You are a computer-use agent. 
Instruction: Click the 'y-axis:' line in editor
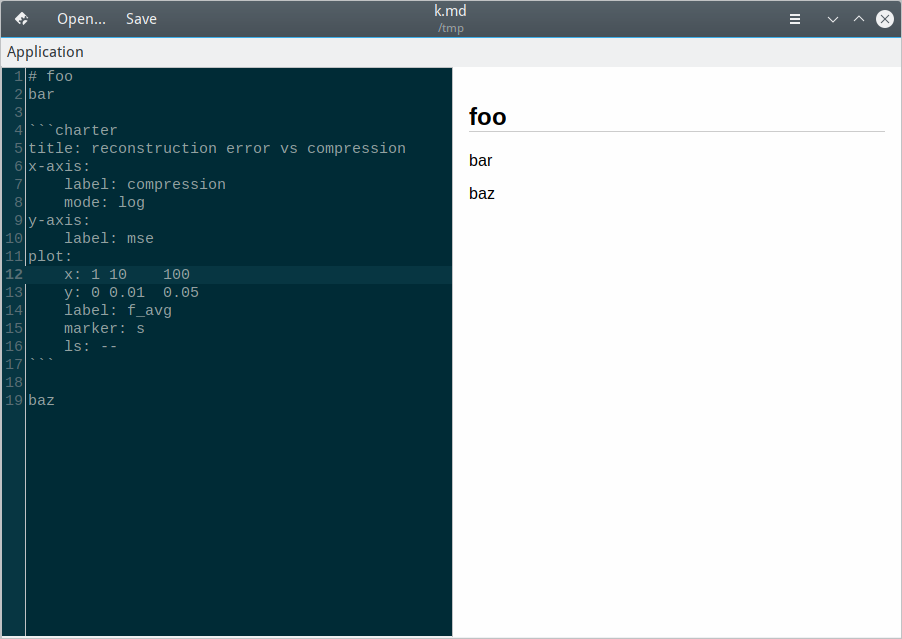pyautogui.click(x=59, y=220)
